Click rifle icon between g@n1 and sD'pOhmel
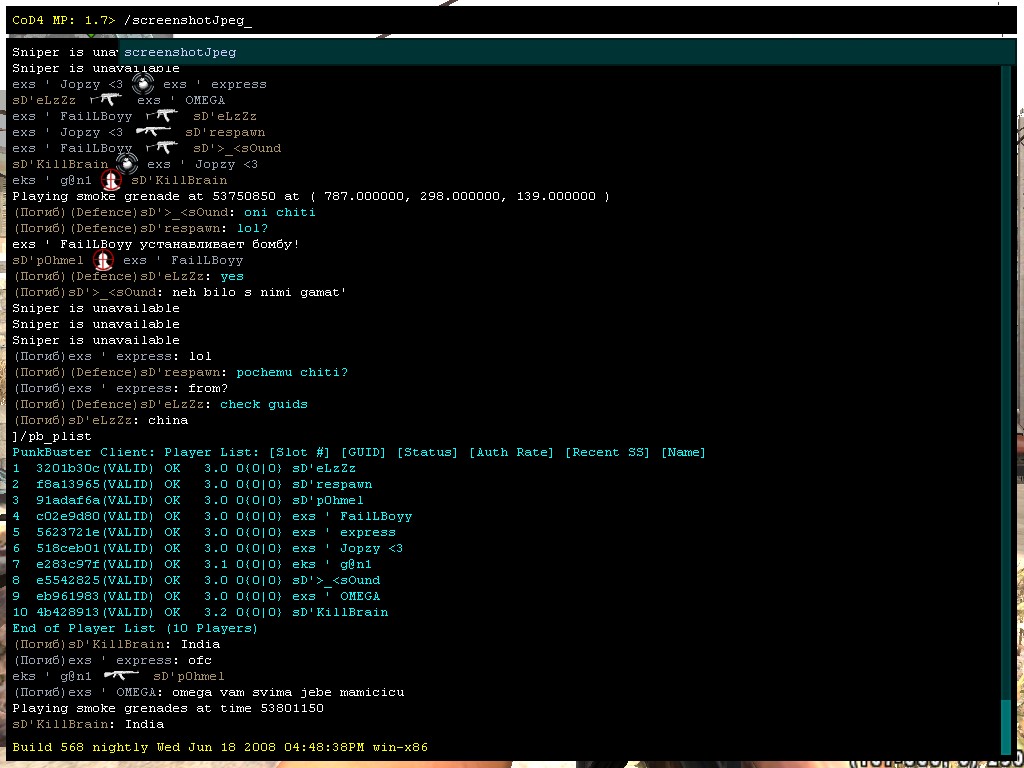The height and width of the screenshot is (768, 1024). coord(122,676)
